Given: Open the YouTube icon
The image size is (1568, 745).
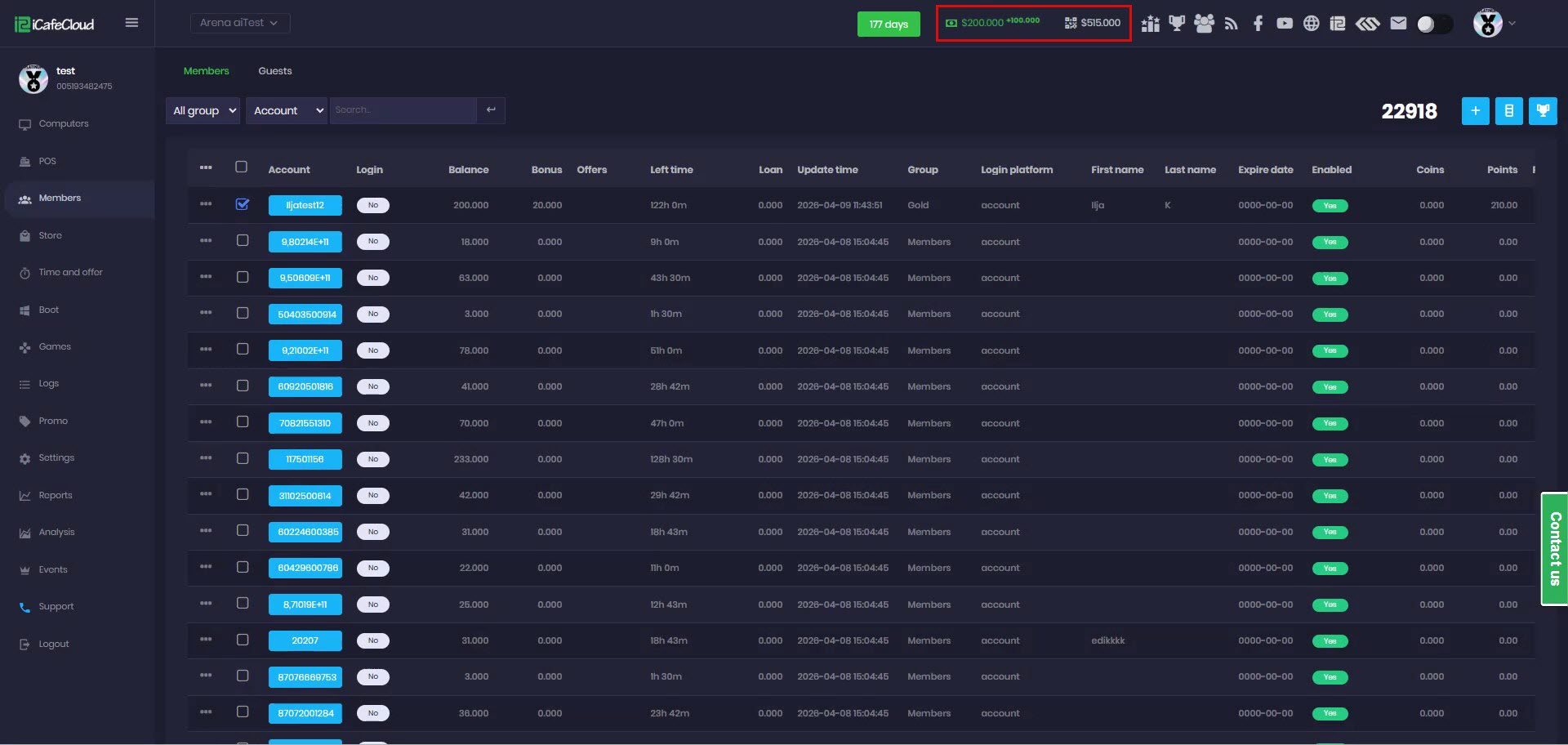Looking at the screenshot, I should pyautogui.click(x=1285, y=24).
